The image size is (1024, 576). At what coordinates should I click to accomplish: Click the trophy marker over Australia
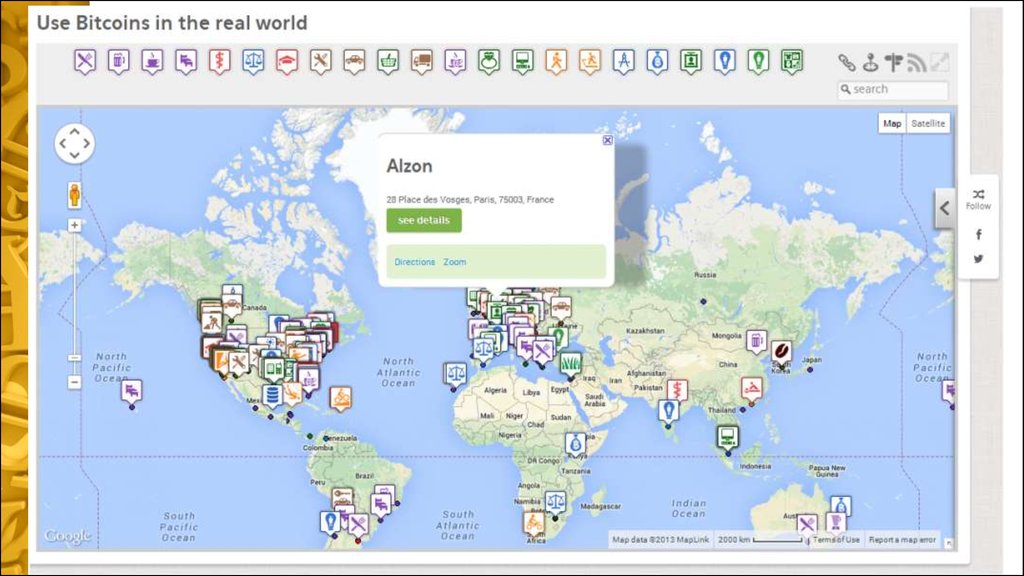click(x=835, y=522)
